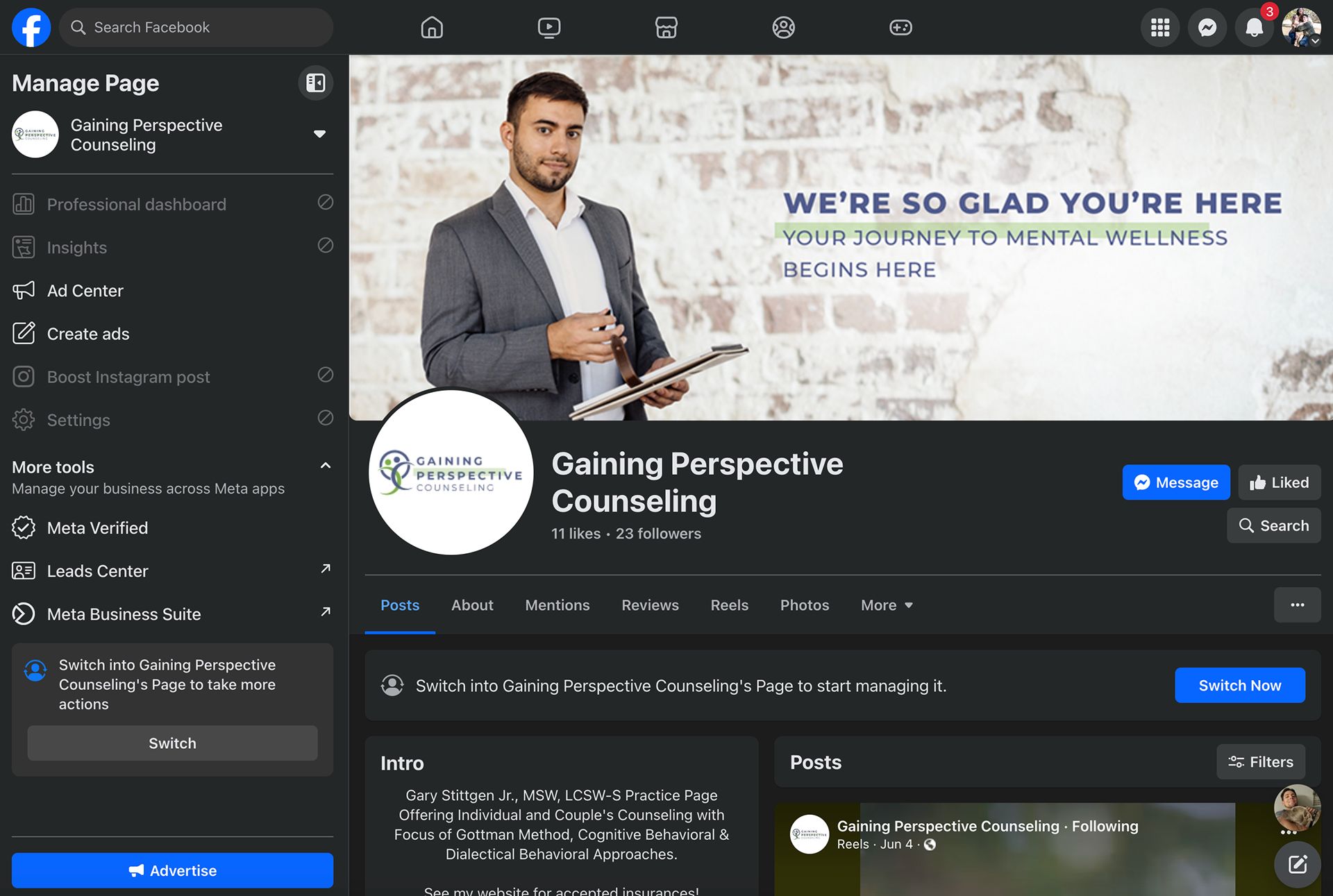
Task: Open the Create ads menu item
Action: point(172,333)
